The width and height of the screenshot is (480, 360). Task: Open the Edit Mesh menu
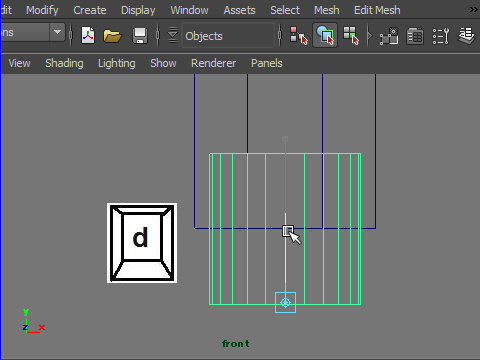[x=377, y=10]
